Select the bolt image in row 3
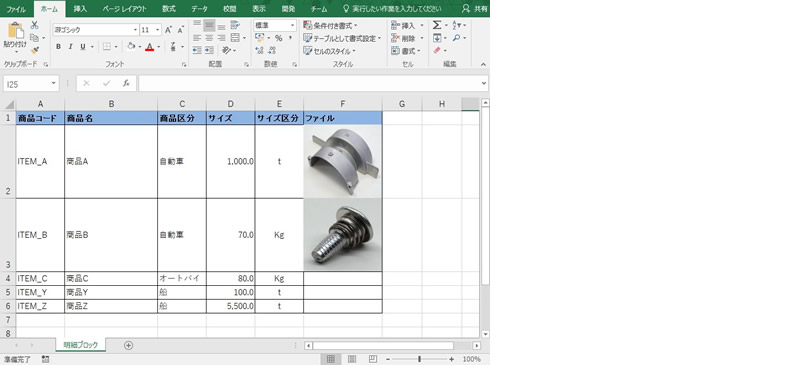 click(342, 235)
